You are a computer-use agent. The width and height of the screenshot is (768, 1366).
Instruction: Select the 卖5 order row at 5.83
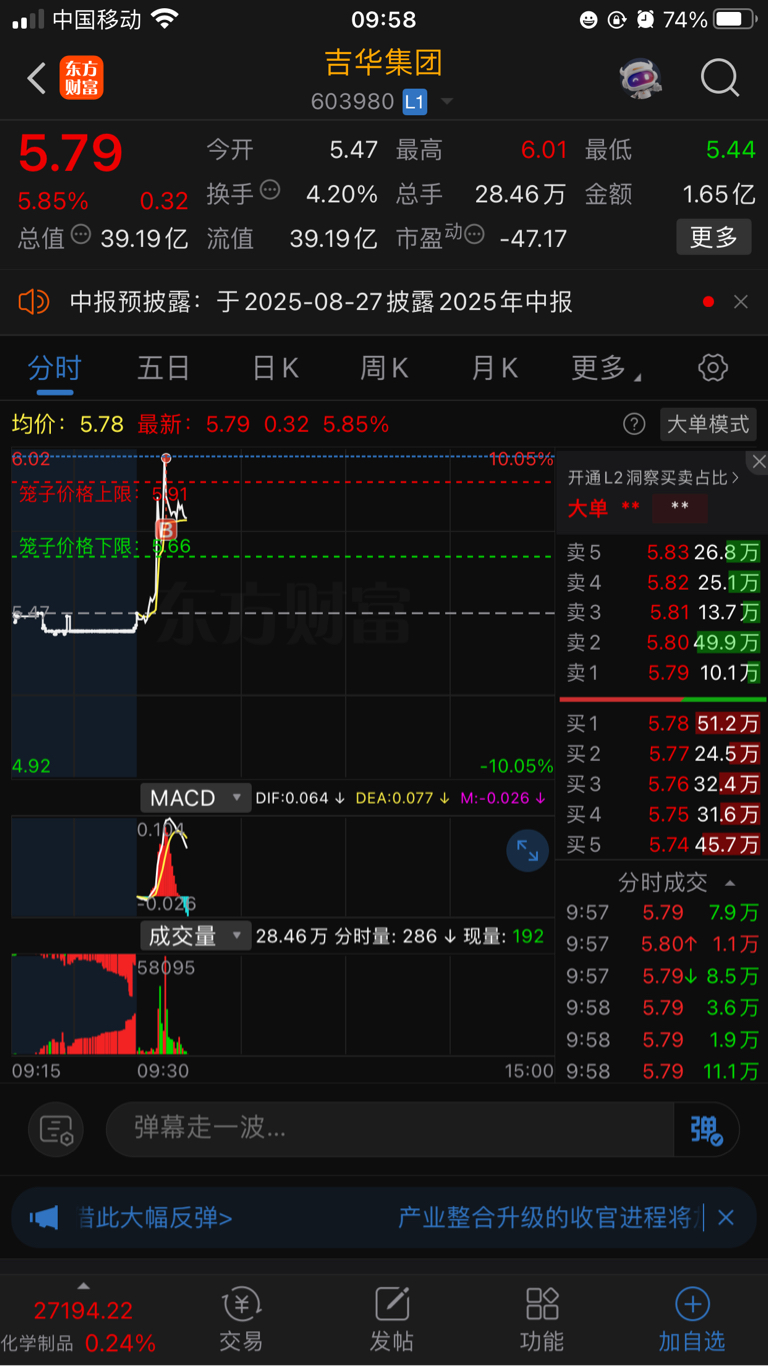[x=662, y=552]
